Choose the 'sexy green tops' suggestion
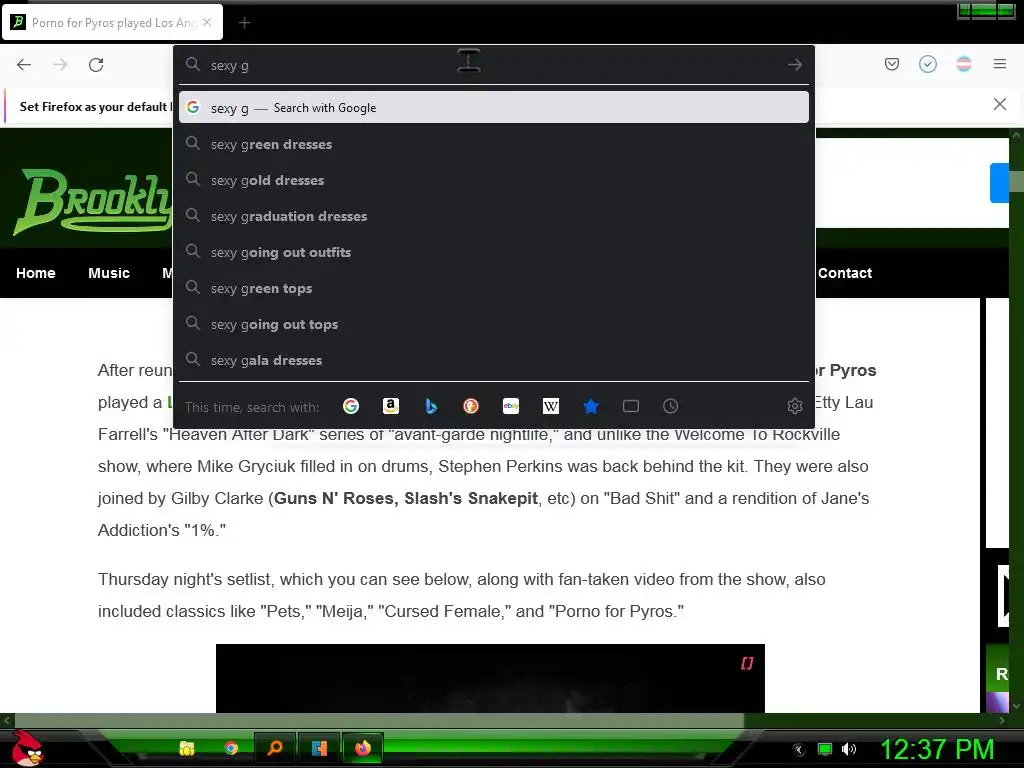 click(494, 288)
